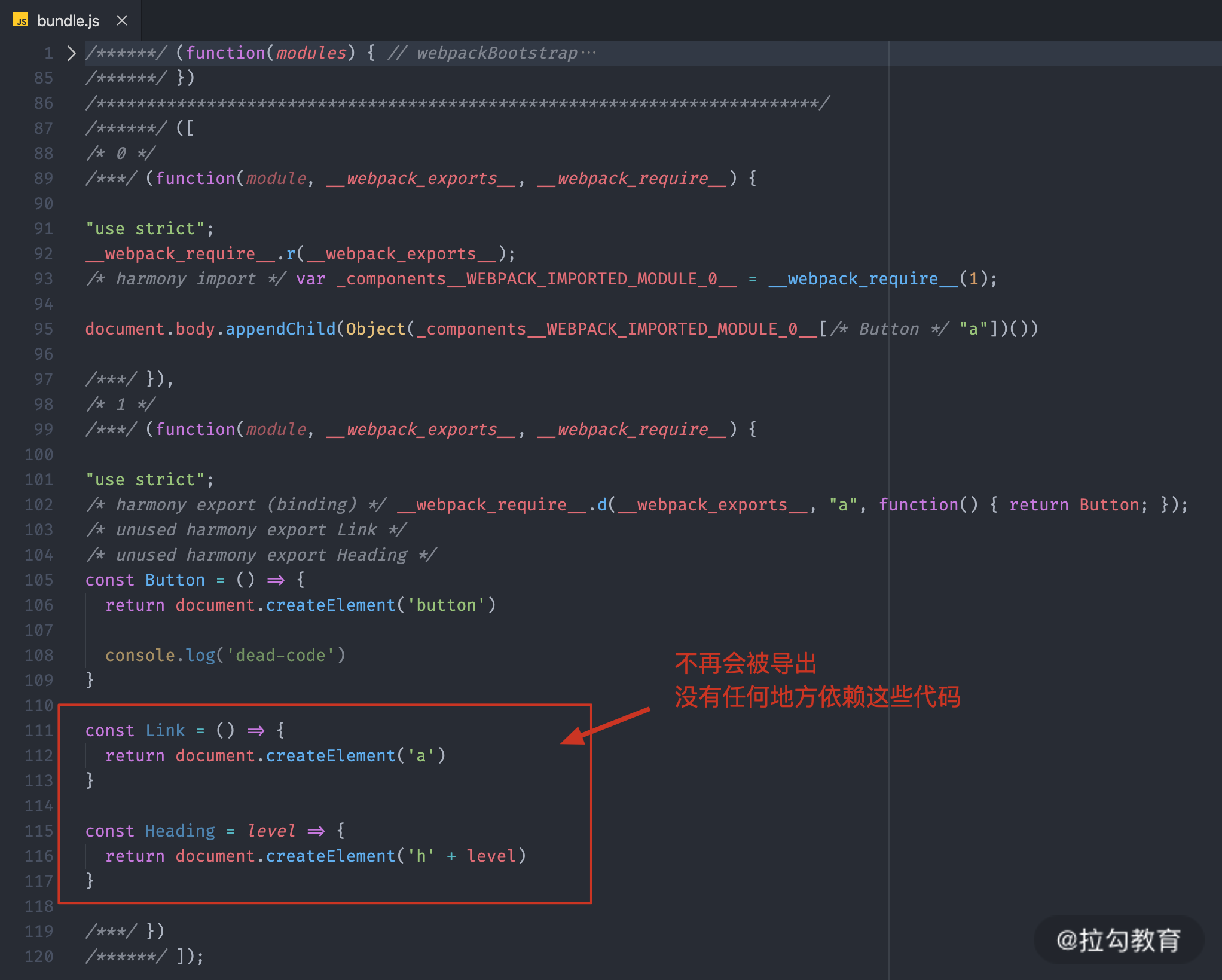This screenshot has height=980, width=1222.
Task: Click the appendChild call on line 95
Action: click(280, 329)
